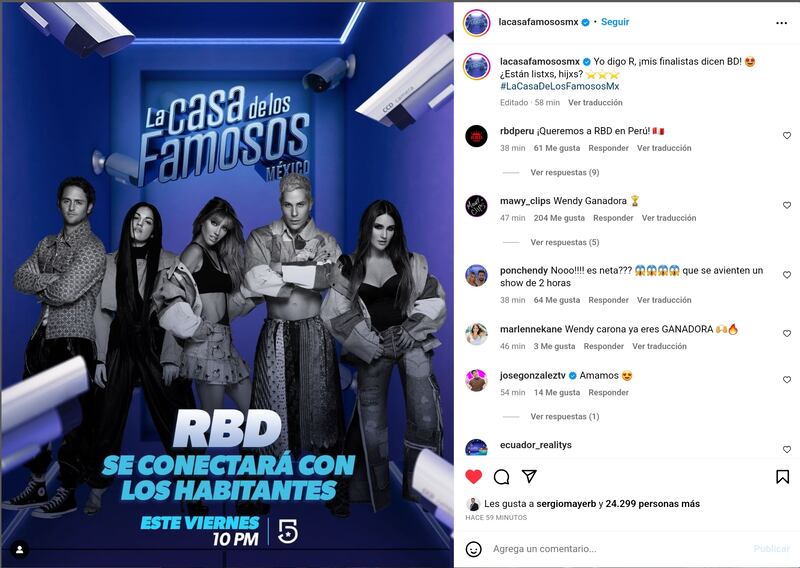Share the post using the paper plane icon
Screen dimensions: 800x568
point(529,476)
